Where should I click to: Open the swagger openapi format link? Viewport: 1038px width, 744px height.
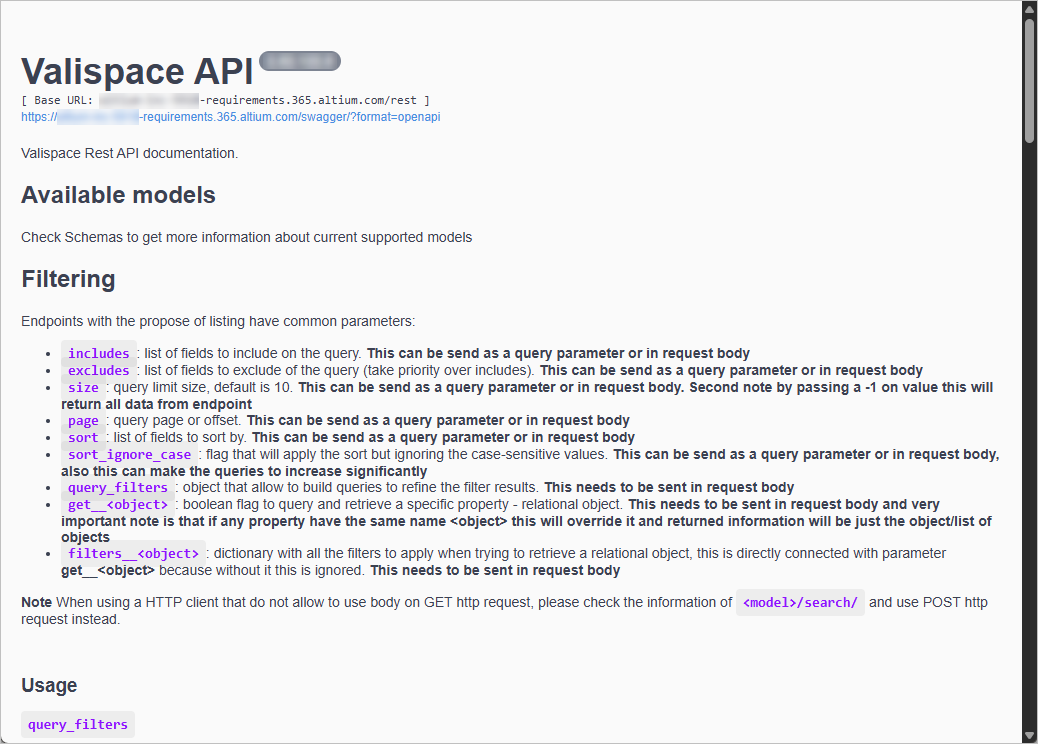(230, 117)
